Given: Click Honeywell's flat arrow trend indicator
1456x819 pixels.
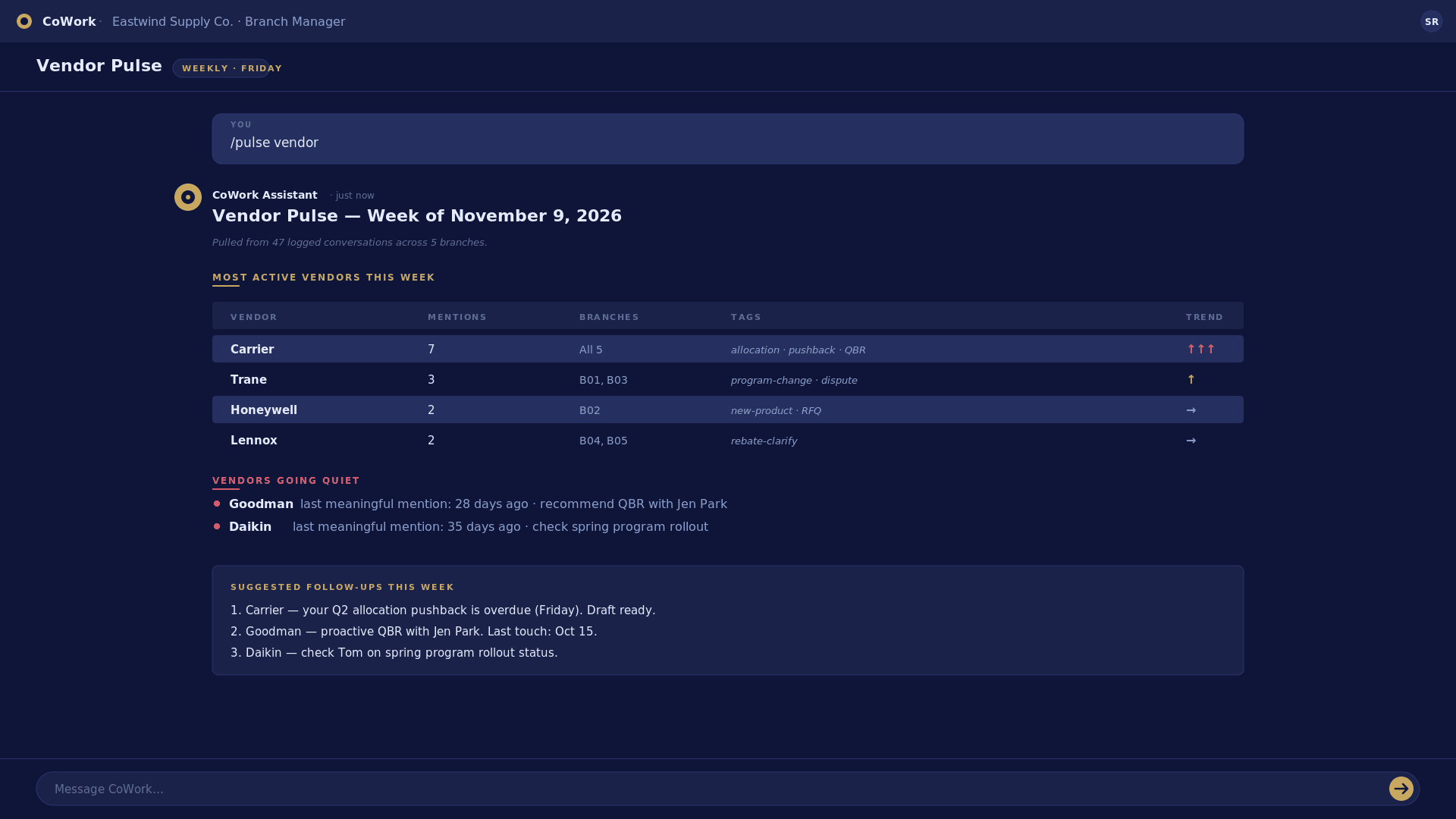Looking at the screenshot, I should pos(1191,410).
